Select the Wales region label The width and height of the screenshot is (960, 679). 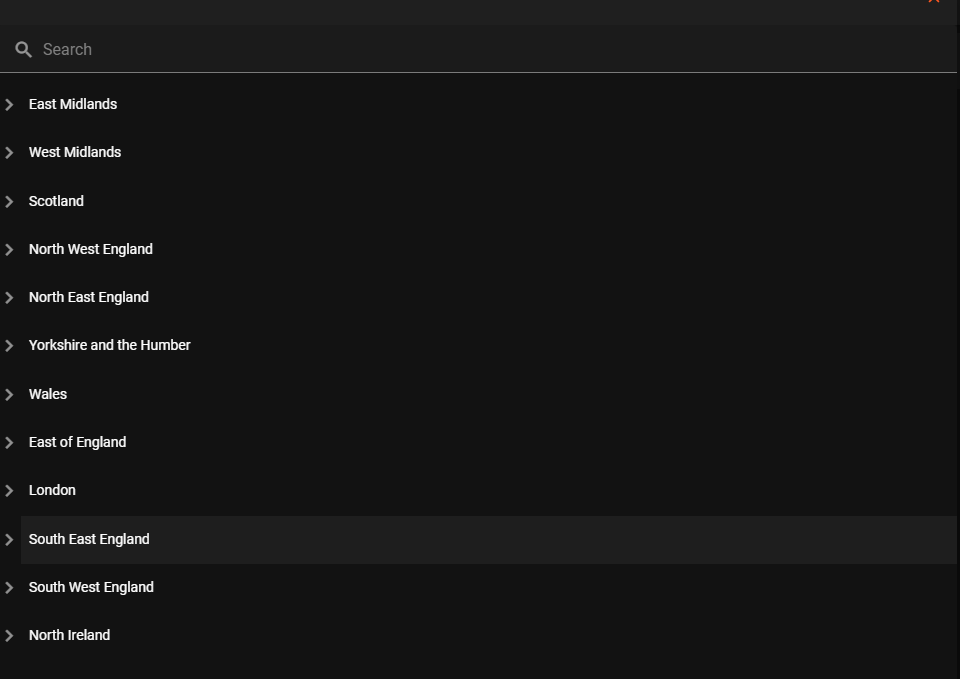point(48,394)
